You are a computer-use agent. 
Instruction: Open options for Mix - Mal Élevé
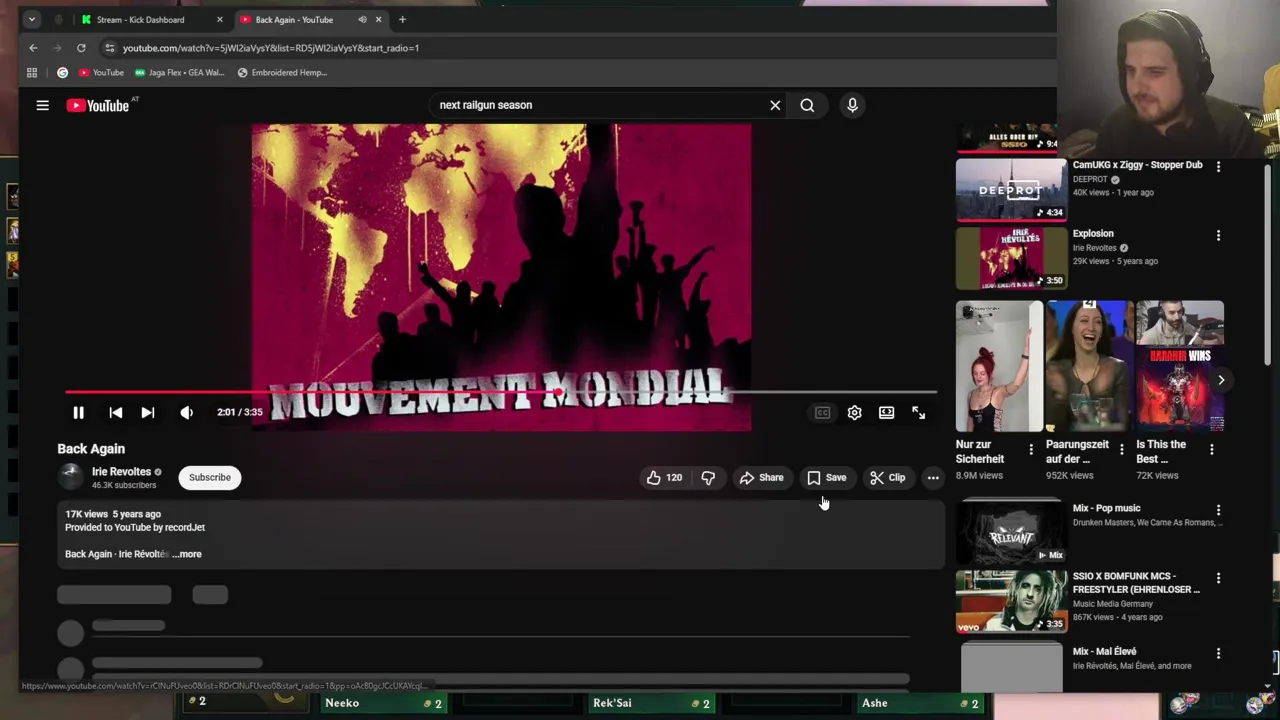click(1218, 653)
